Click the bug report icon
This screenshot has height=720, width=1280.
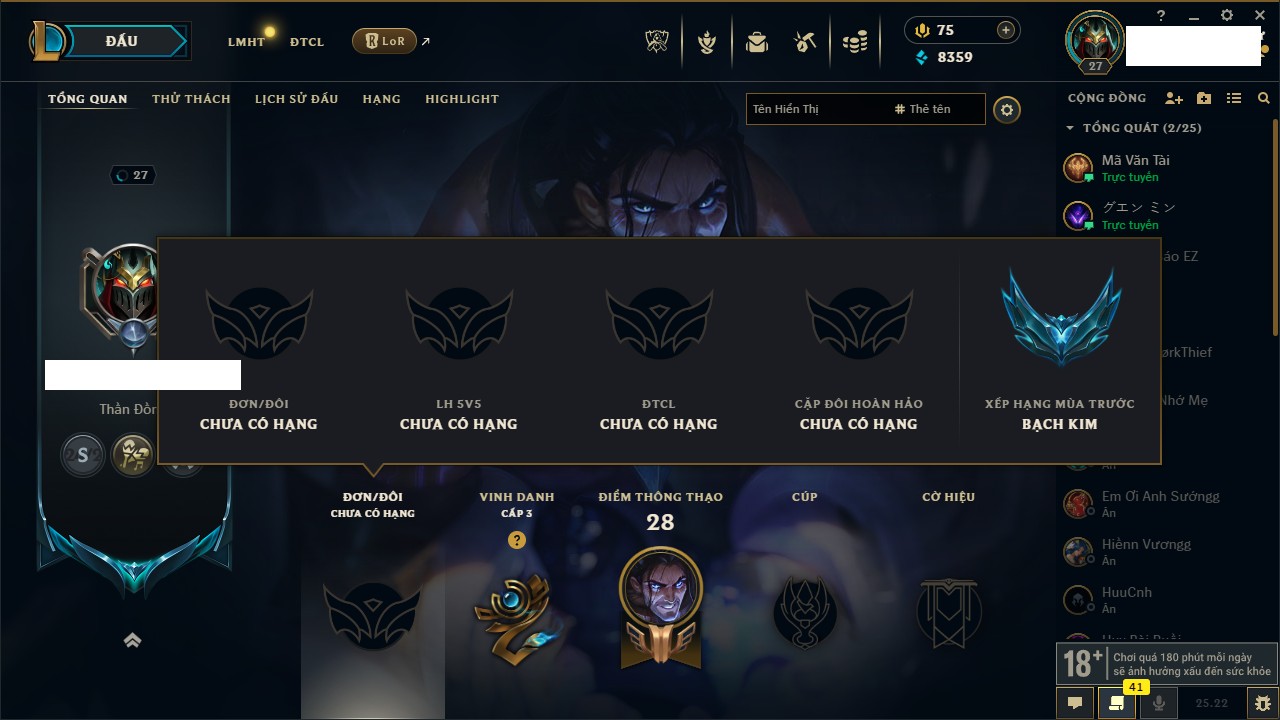coord(1262,703)
